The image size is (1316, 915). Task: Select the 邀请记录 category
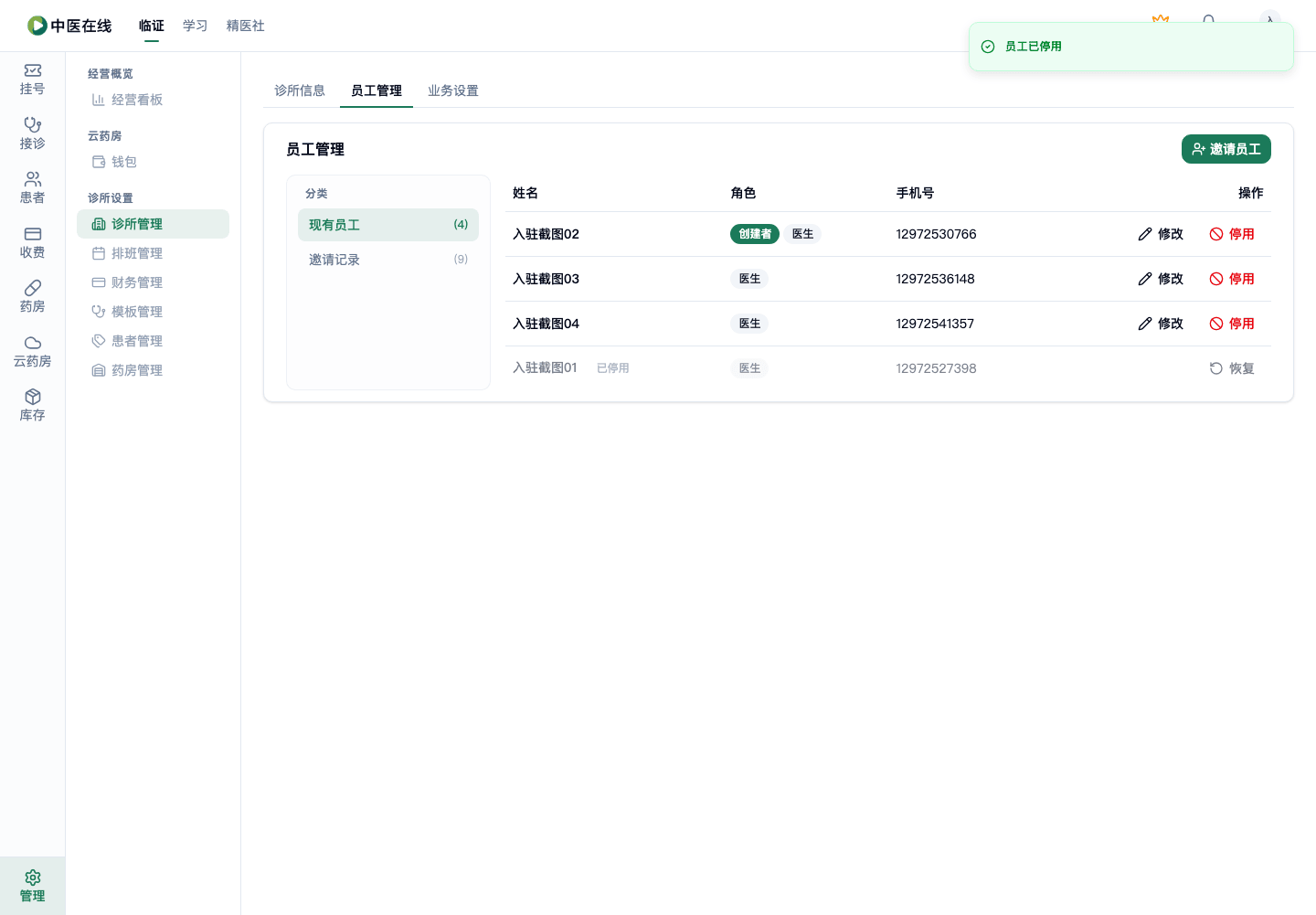(x=388, y=260)
